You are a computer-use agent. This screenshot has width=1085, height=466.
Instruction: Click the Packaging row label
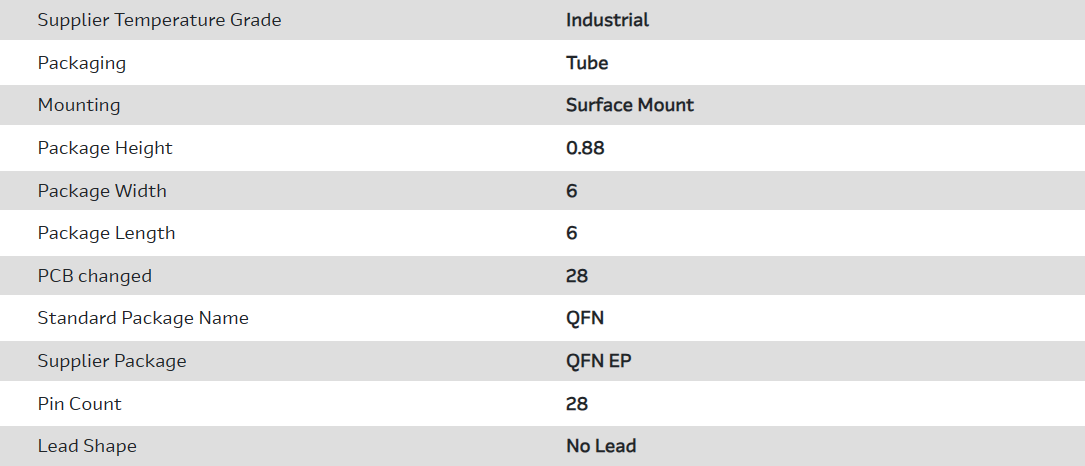(x=82, y=63)
